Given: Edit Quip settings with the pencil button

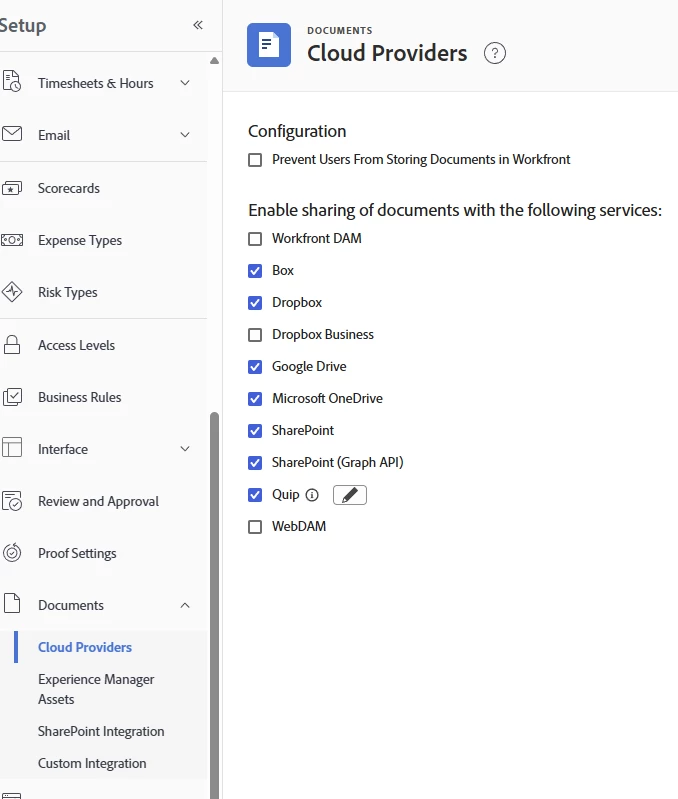Looking at the screenshot, I should click(349, 495).
